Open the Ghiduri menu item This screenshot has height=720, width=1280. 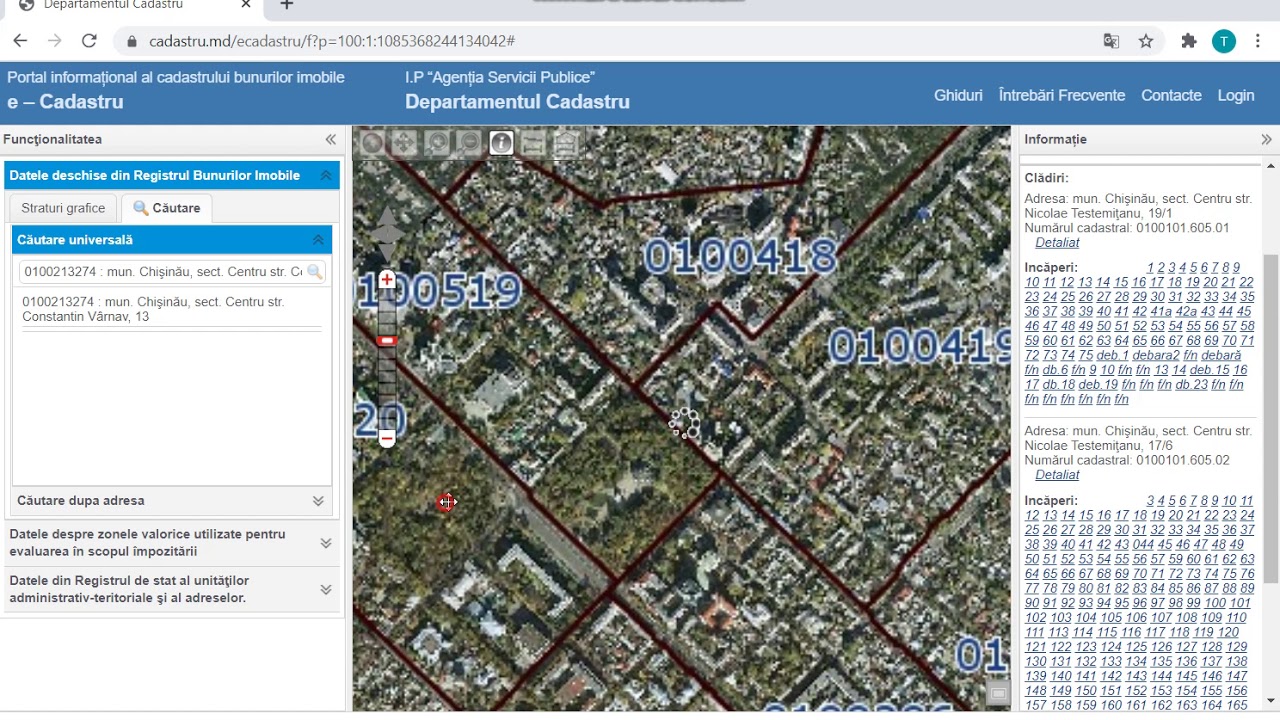click(x=958, y=96)
